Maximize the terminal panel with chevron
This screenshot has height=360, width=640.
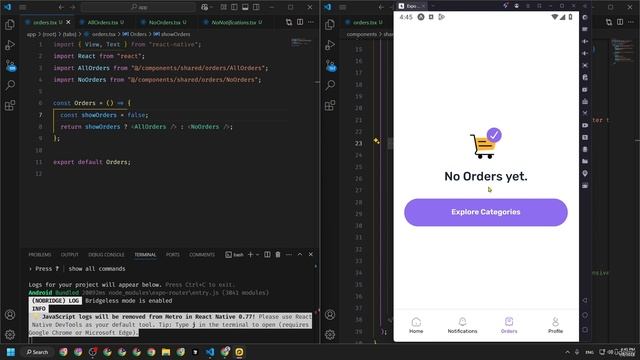click(x=300, y=254)
